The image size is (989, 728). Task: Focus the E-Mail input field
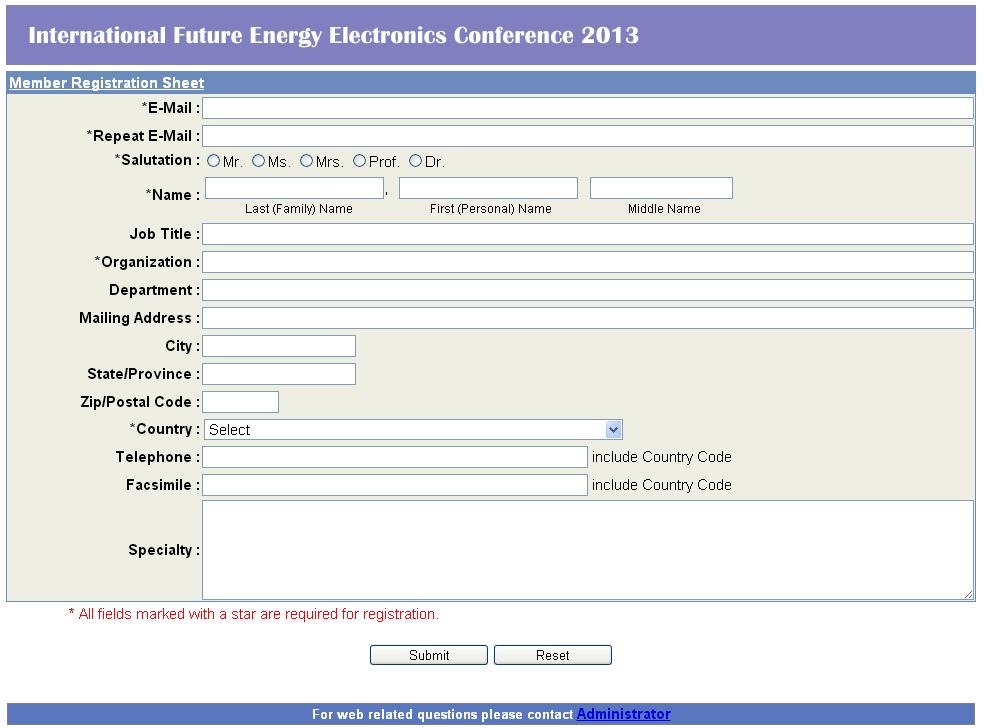click(x=588, y=108)
